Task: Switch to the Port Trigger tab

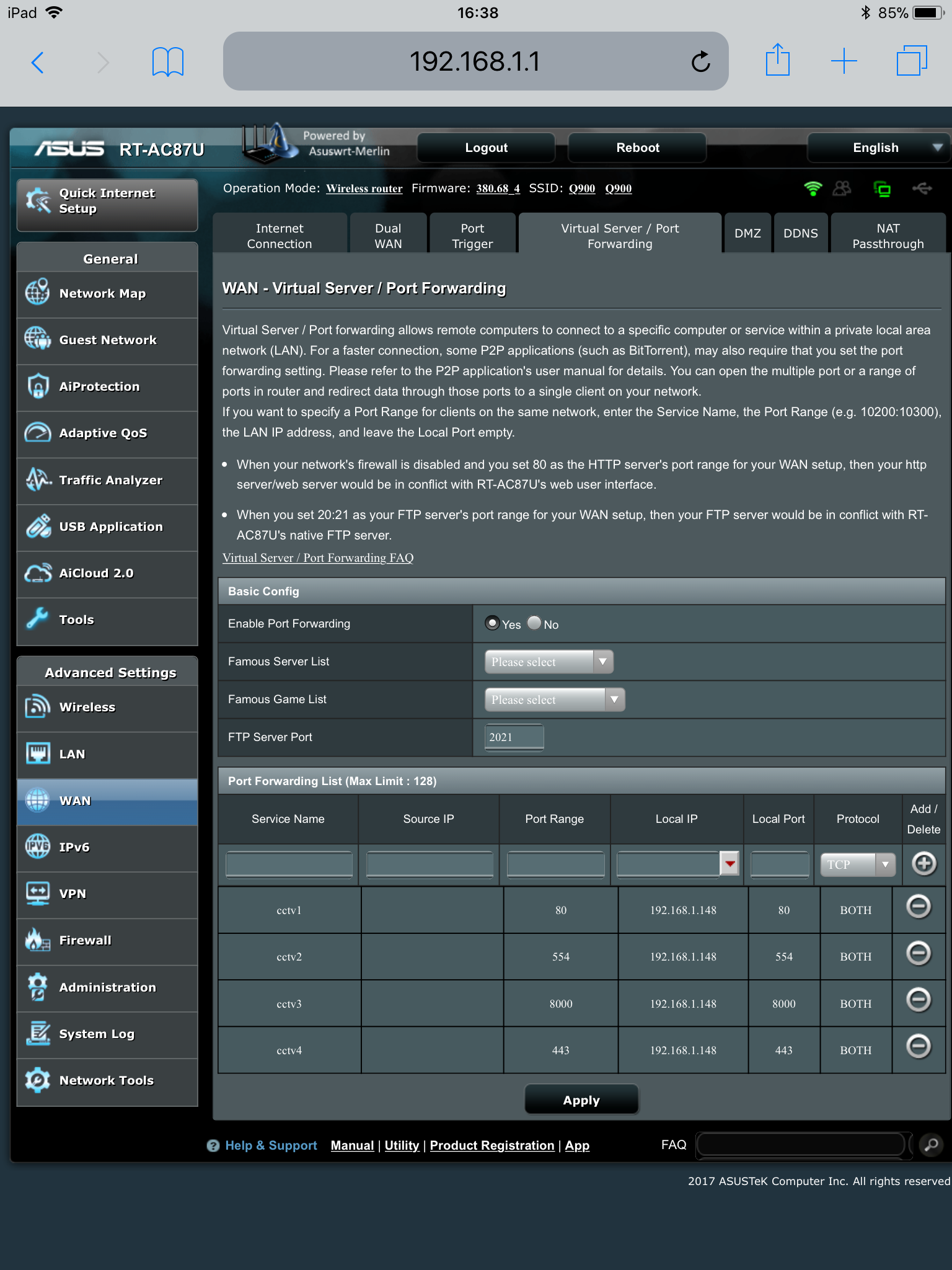Action: coord(472,236)
